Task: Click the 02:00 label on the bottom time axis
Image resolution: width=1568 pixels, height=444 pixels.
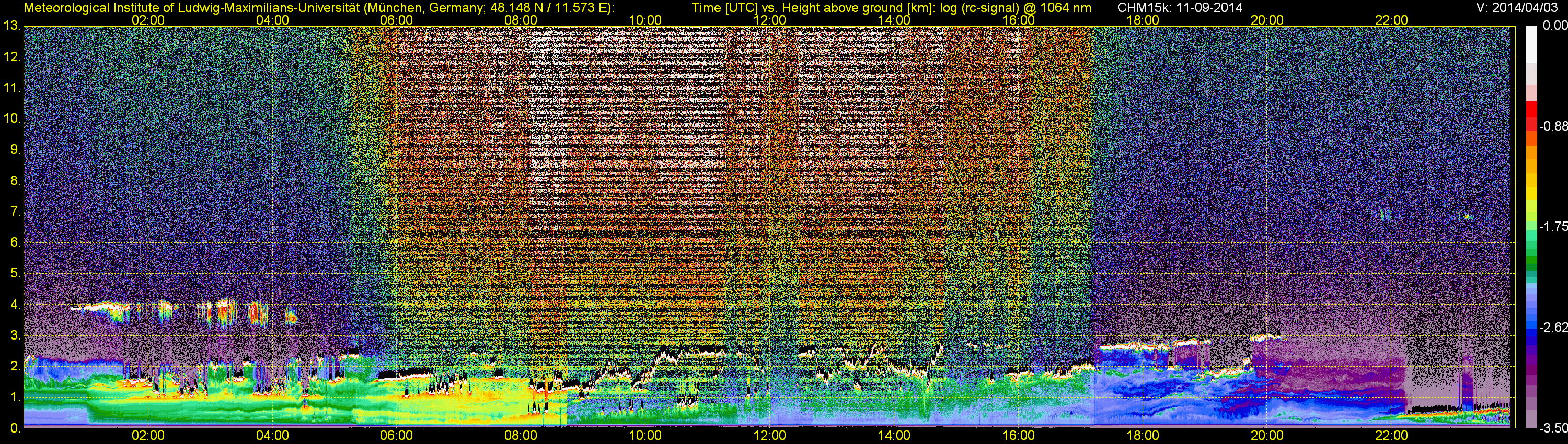Action: [x=148, y=436]
